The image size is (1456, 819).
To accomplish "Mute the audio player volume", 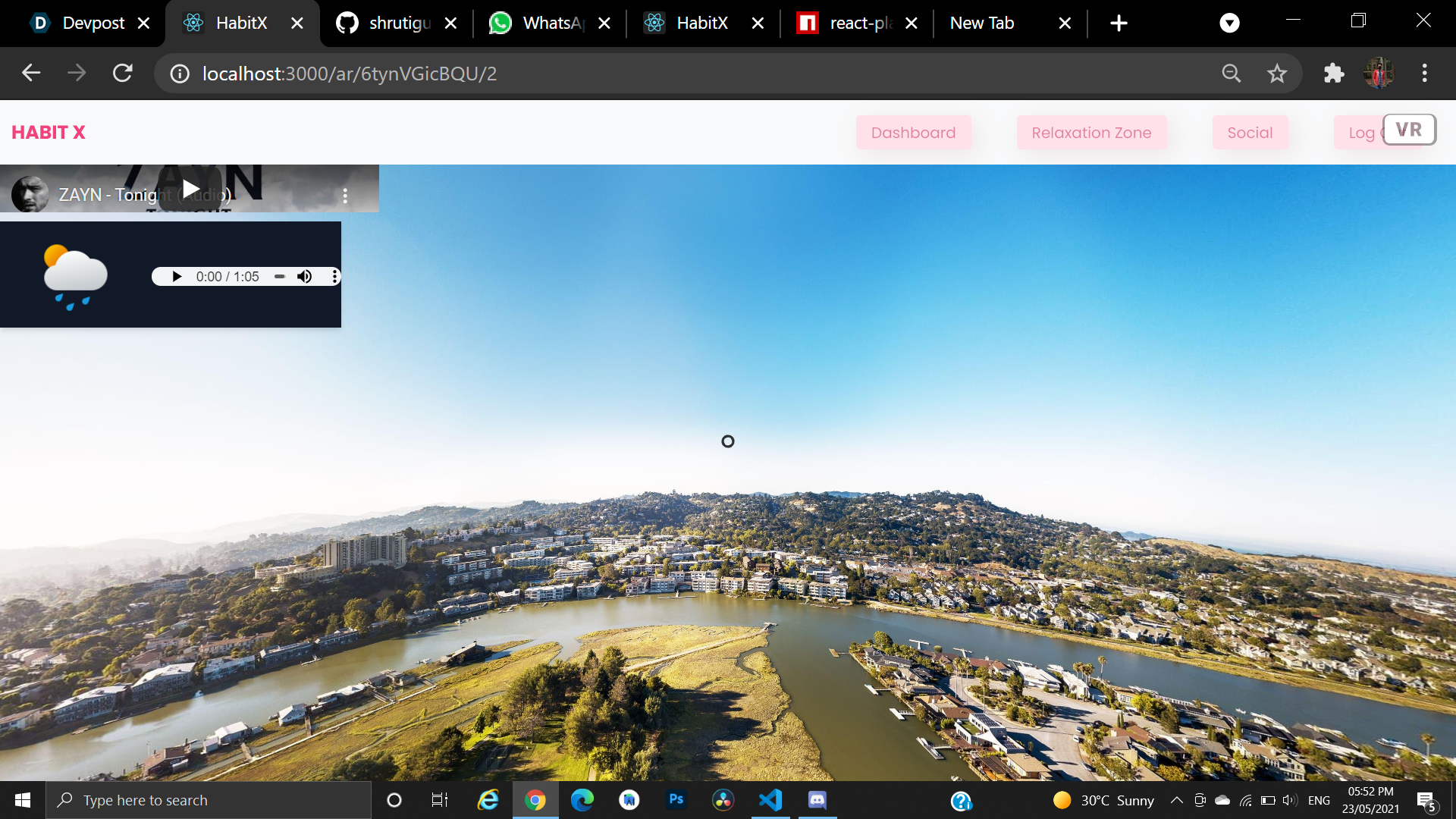I will 304,277.
